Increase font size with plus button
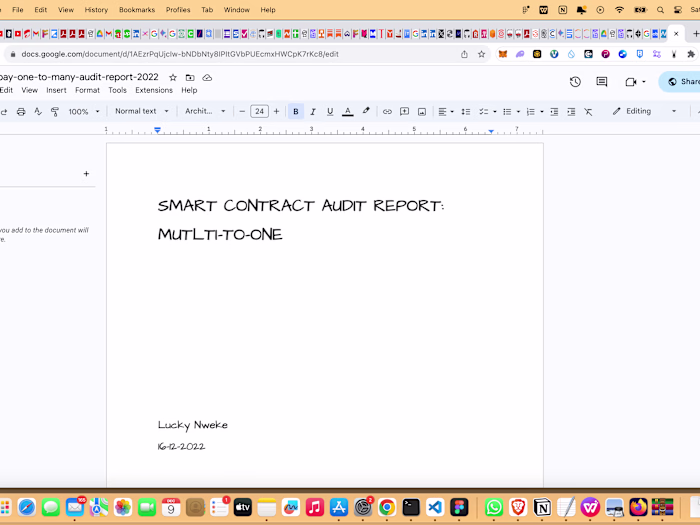 click(276, 112)
